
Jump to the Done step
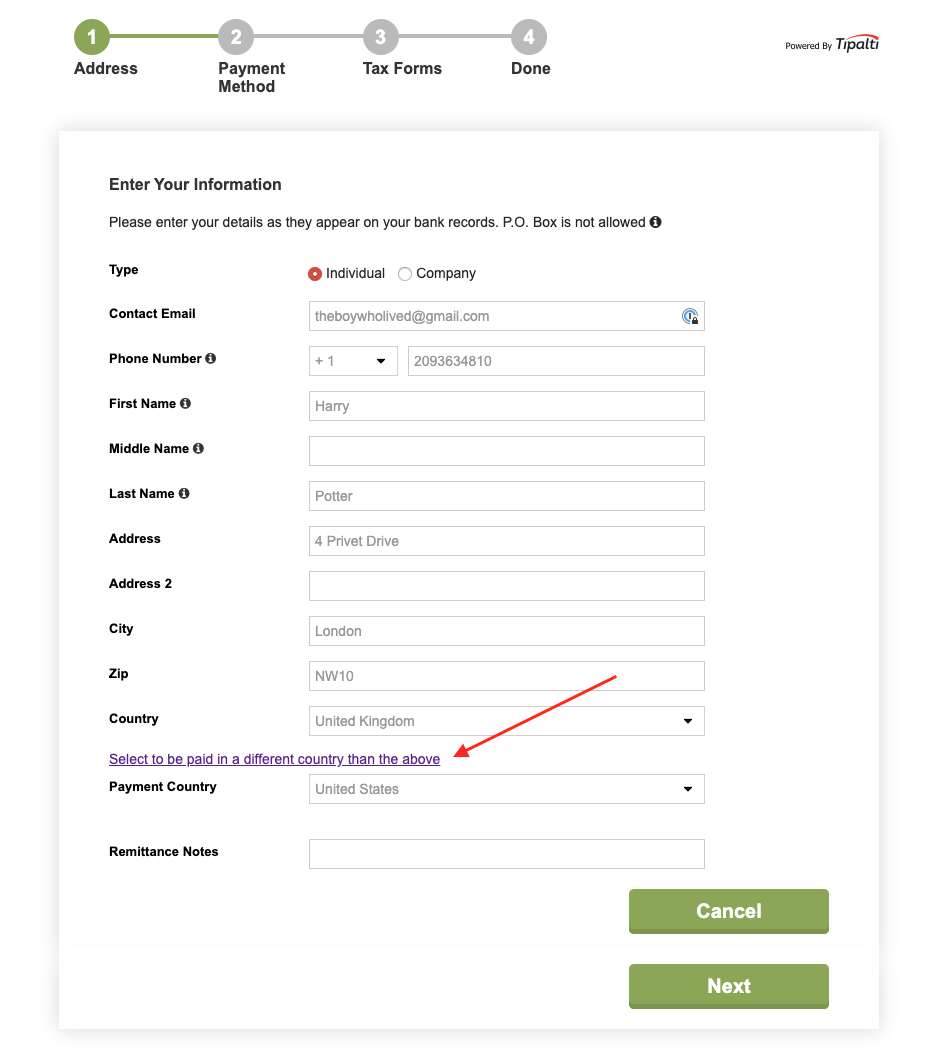click(x=529, y=37)
